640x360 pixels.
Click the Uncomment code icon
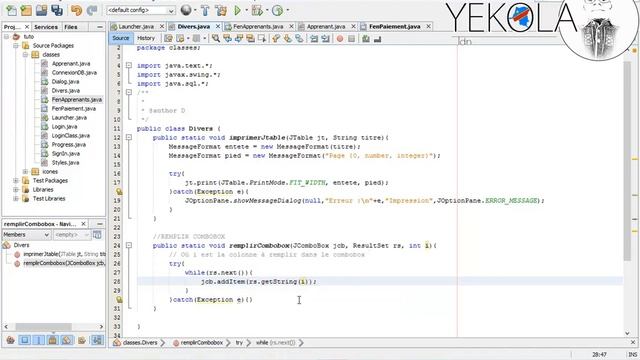(378, 38)
